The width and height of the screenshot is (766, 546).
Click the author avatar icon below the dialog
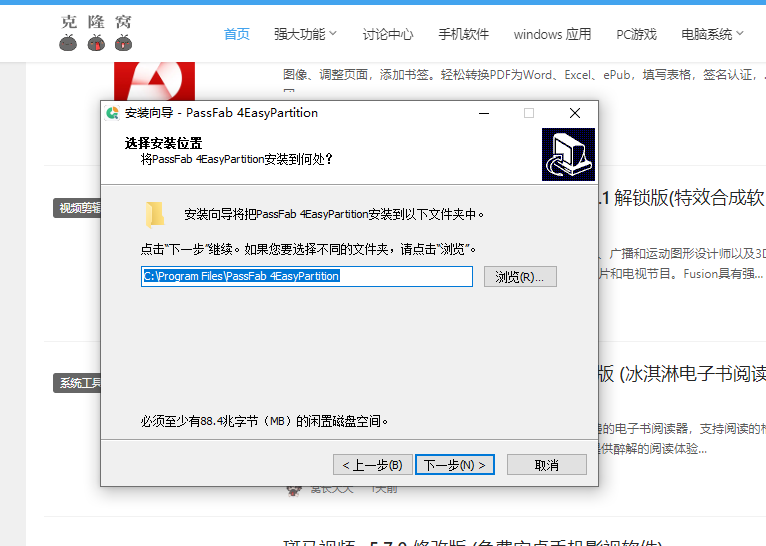tap(294, 490)
